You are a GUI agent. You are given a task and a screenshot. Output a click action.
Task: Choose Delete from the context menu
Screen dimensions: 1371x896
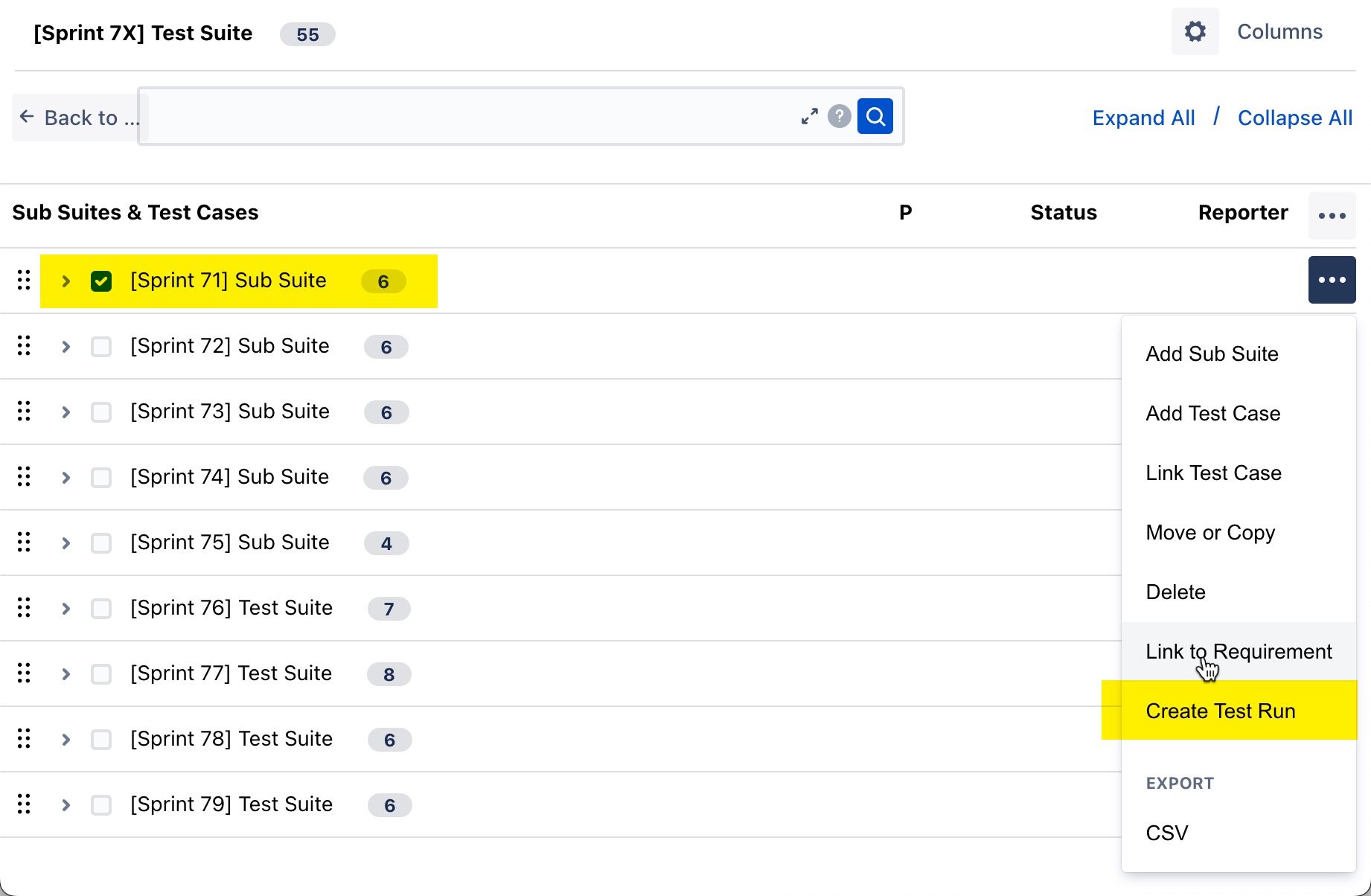pos(1239,592)
